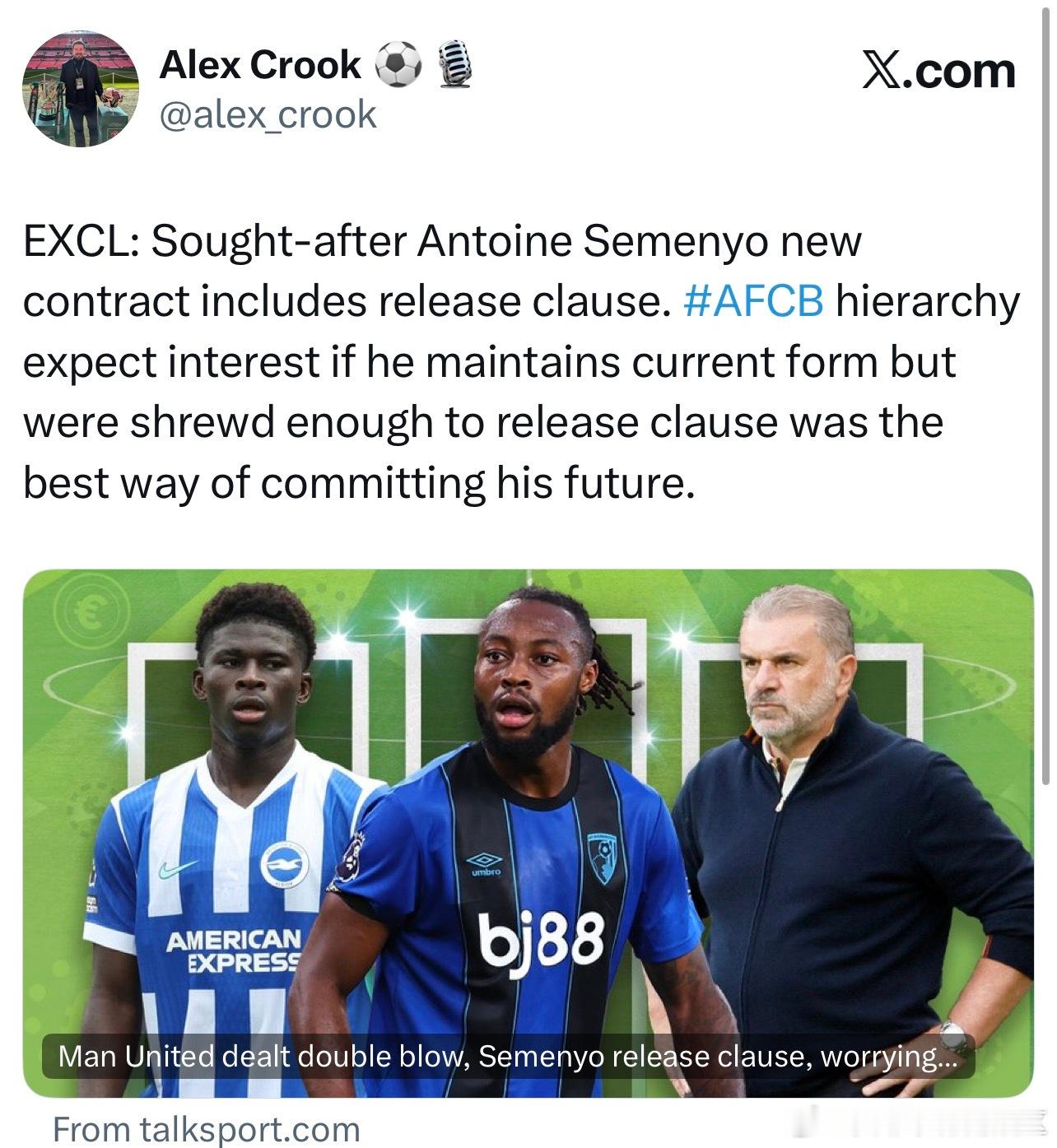This screenshot has height=1148, width=1057.
Task: Click the American Express sponsor text
Action: click(x=234, y=950)
